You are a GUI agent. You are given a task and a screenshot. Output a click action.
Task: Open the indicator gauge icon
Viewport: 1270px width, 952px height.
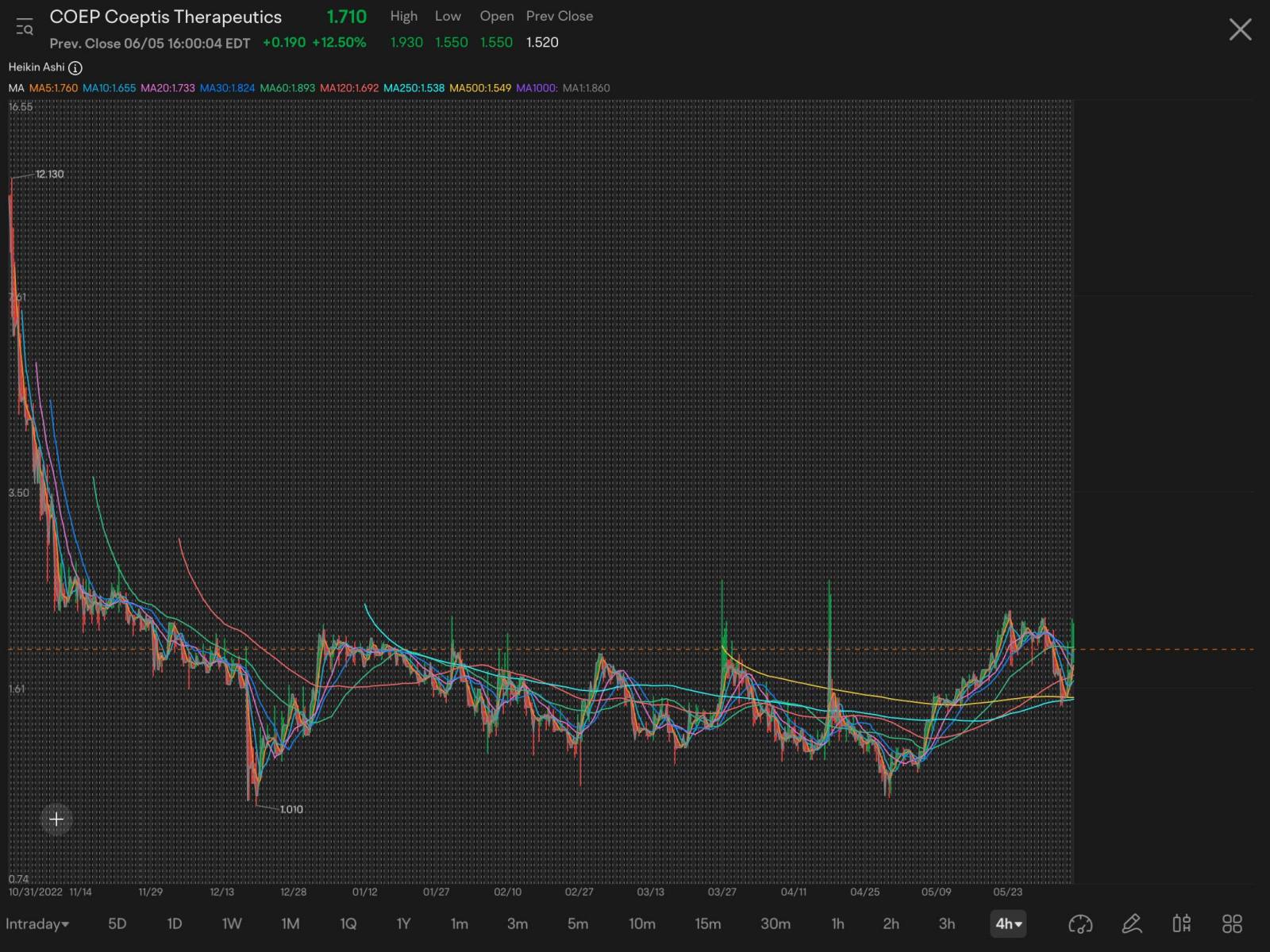pos(1080,923)
